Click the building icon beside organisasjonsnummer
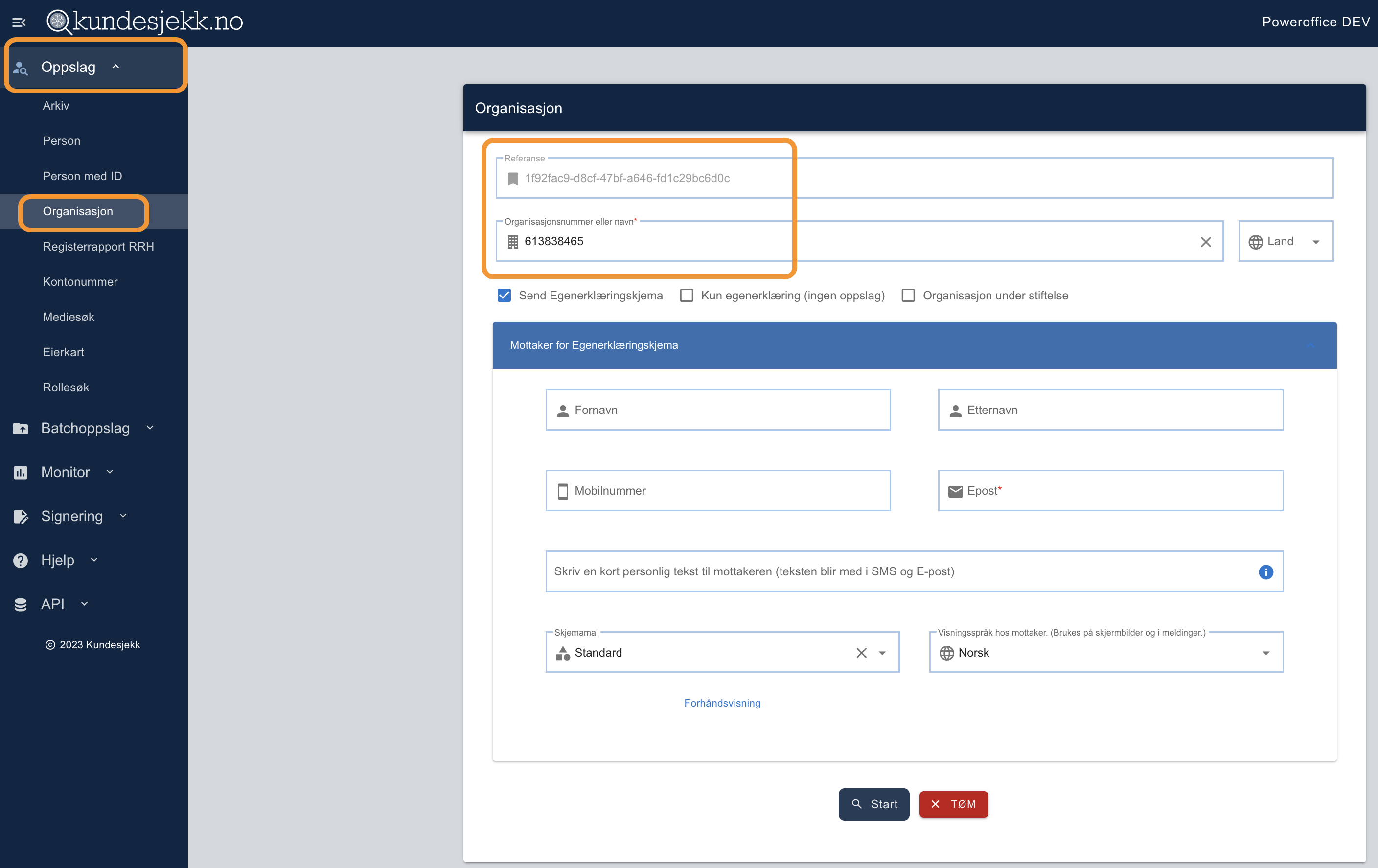 coord(513,241)
